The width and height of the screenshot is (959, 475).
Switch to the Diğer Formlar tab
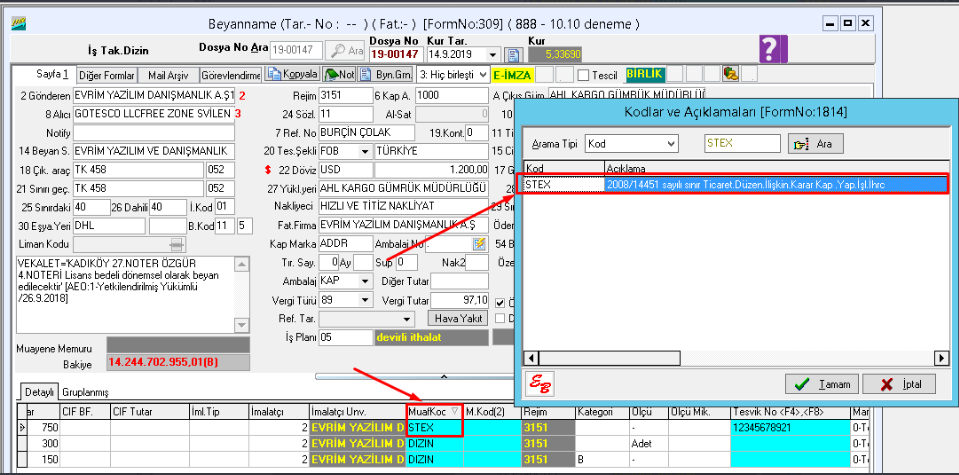click(106, 75)
